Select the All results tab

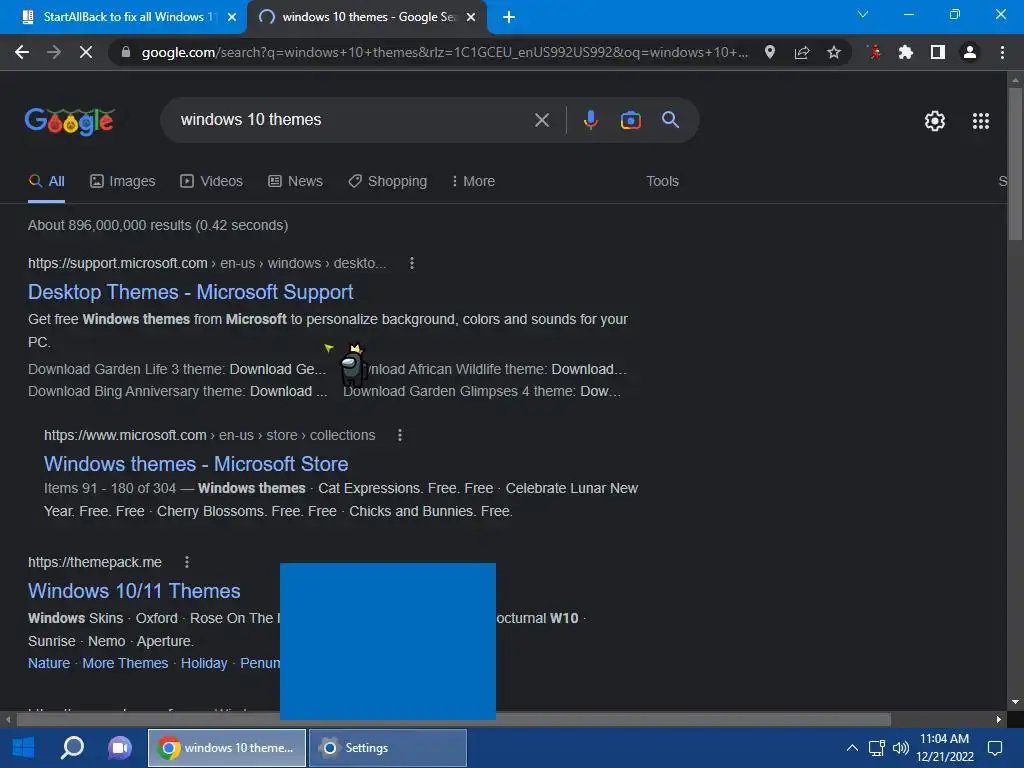coord(46,182)
